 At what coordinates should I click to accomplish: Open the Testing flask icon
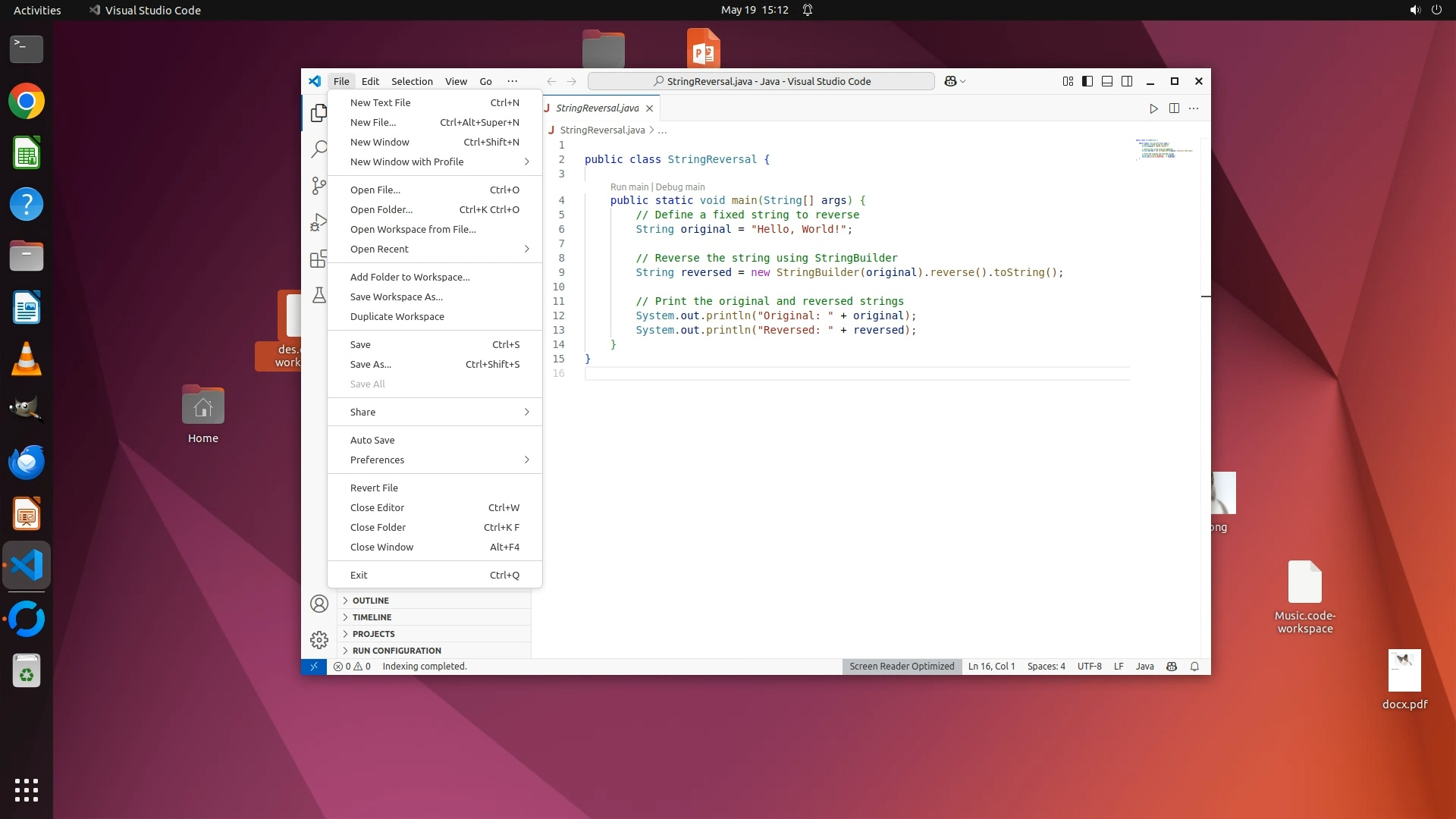pos(318,295)
